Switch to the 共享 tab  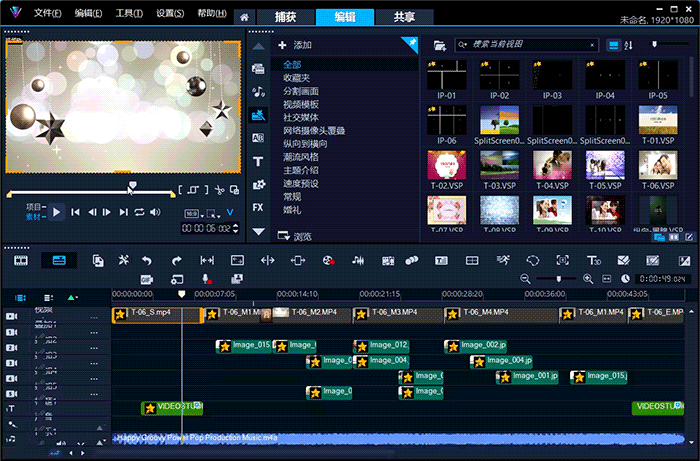(404, 17)
